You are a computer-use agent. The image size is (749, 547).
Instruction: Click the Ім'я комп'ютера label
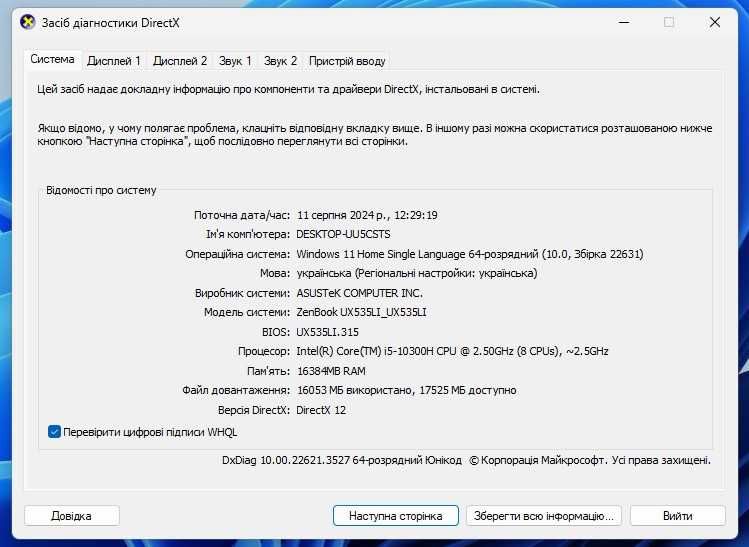[x=248, y=235]
